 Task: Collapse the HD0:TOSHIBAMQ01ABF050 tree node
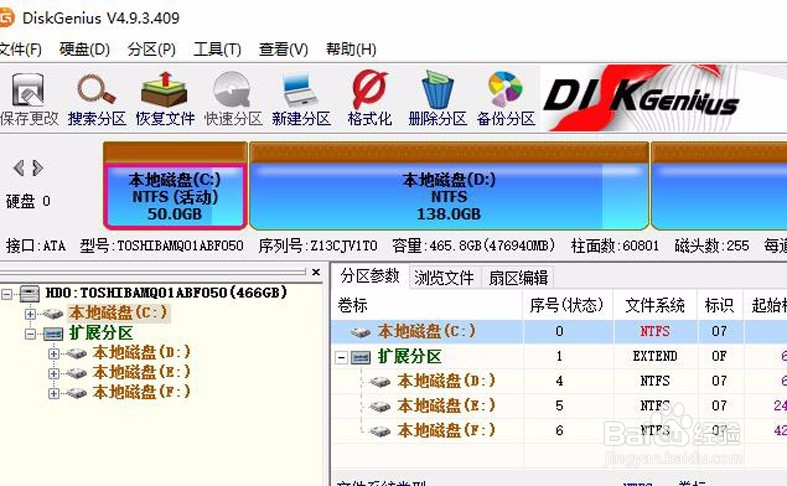click(7, 294)
